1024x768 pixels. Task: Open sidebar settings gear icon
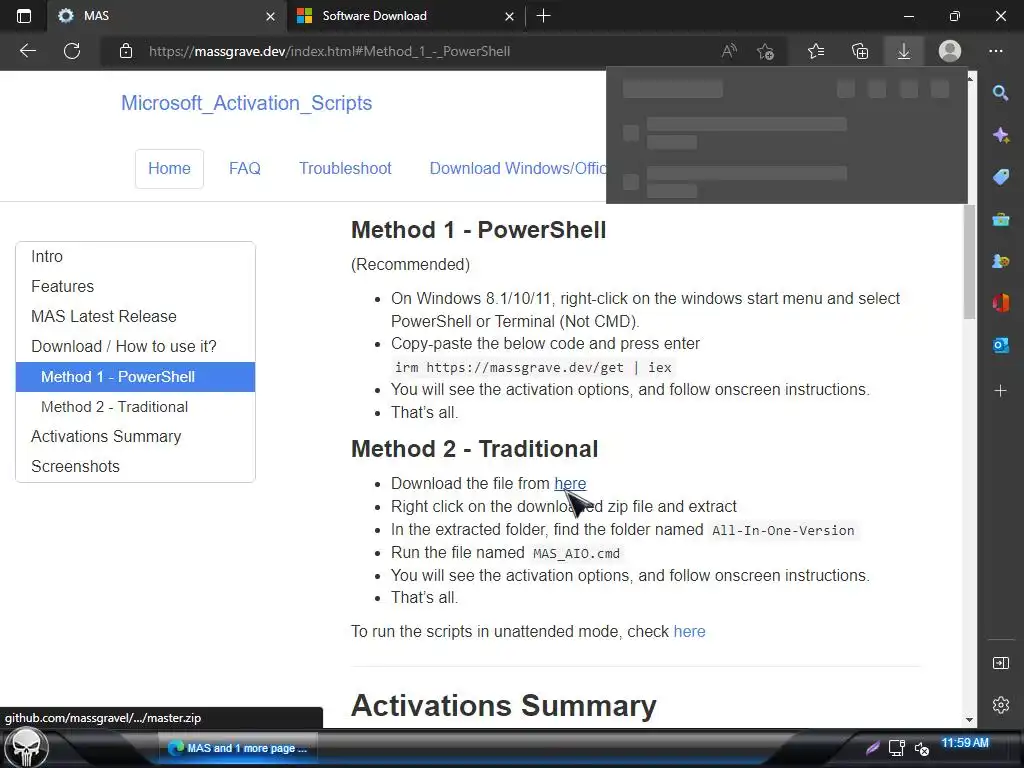coord(1000,705)
